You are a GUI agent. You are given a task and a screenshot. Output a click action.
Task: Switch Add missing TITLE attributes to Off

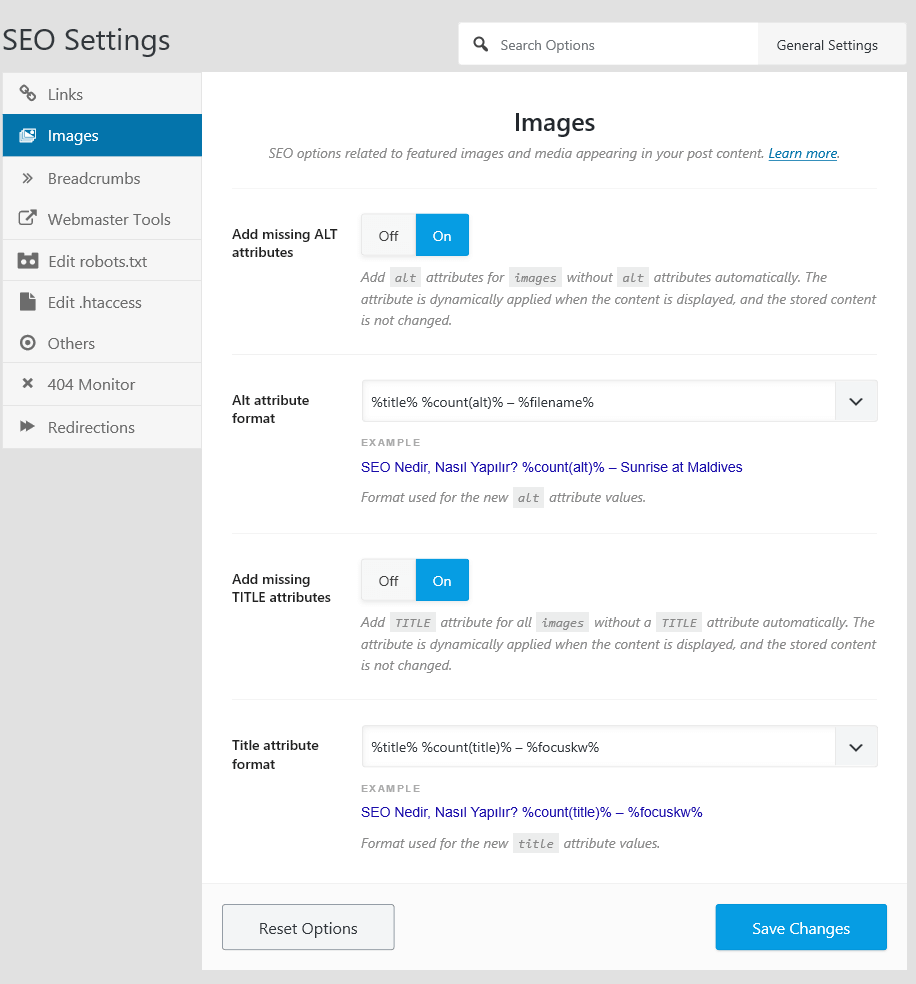pos(388,580)
